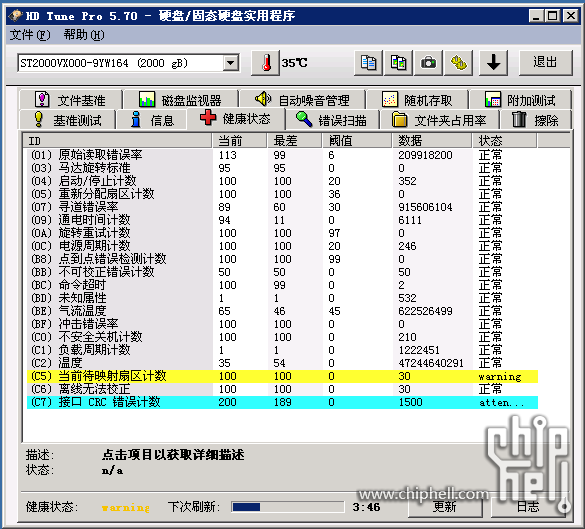Switch to the 磁盘监视器 tab
This screenshot has height=529, width=585.
pyautogui.click(x=181, y=100)
